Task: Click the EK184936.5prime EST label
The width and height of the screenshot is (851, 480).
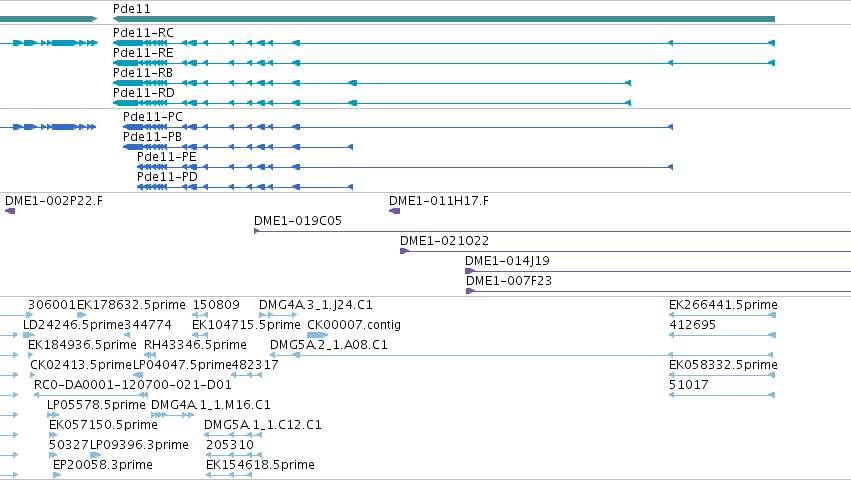Action: point(82,345)
